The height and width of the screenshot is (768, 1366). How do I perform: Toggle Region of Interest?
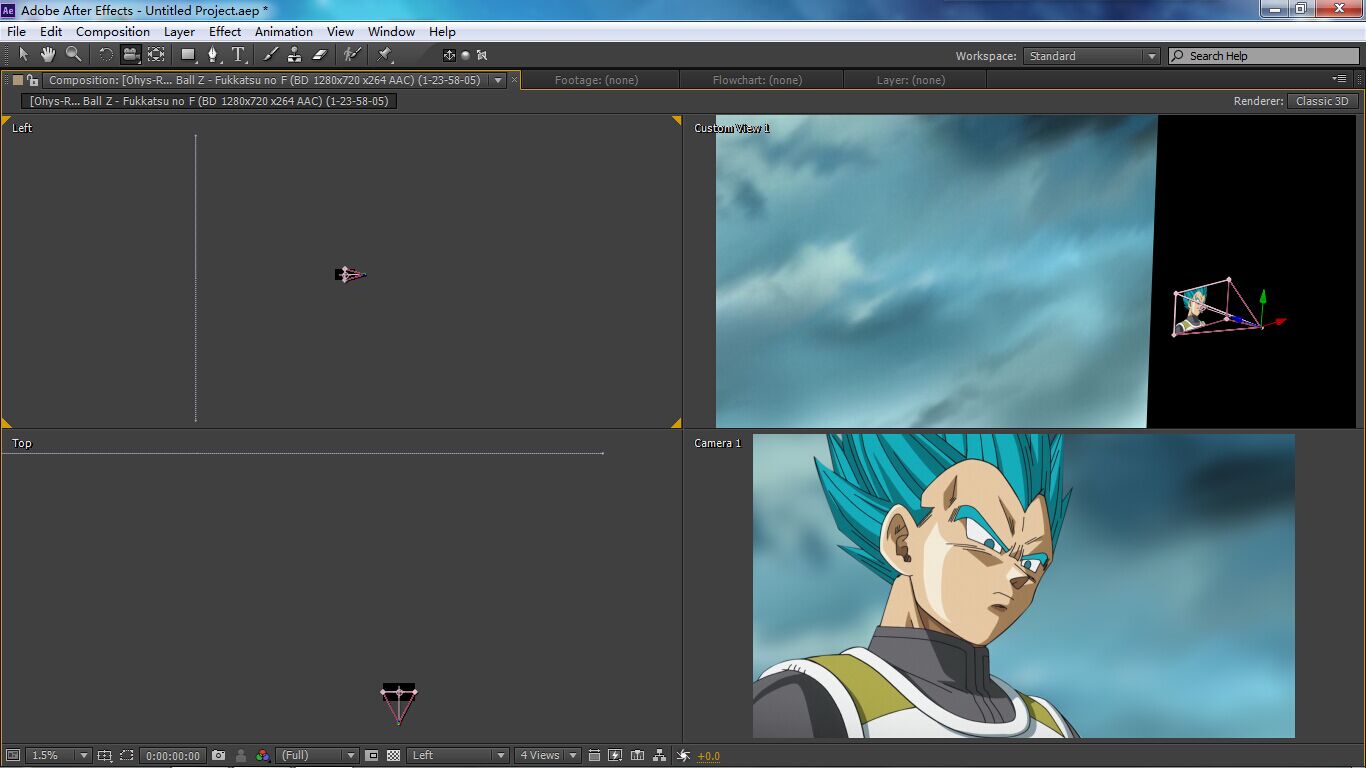371,755
